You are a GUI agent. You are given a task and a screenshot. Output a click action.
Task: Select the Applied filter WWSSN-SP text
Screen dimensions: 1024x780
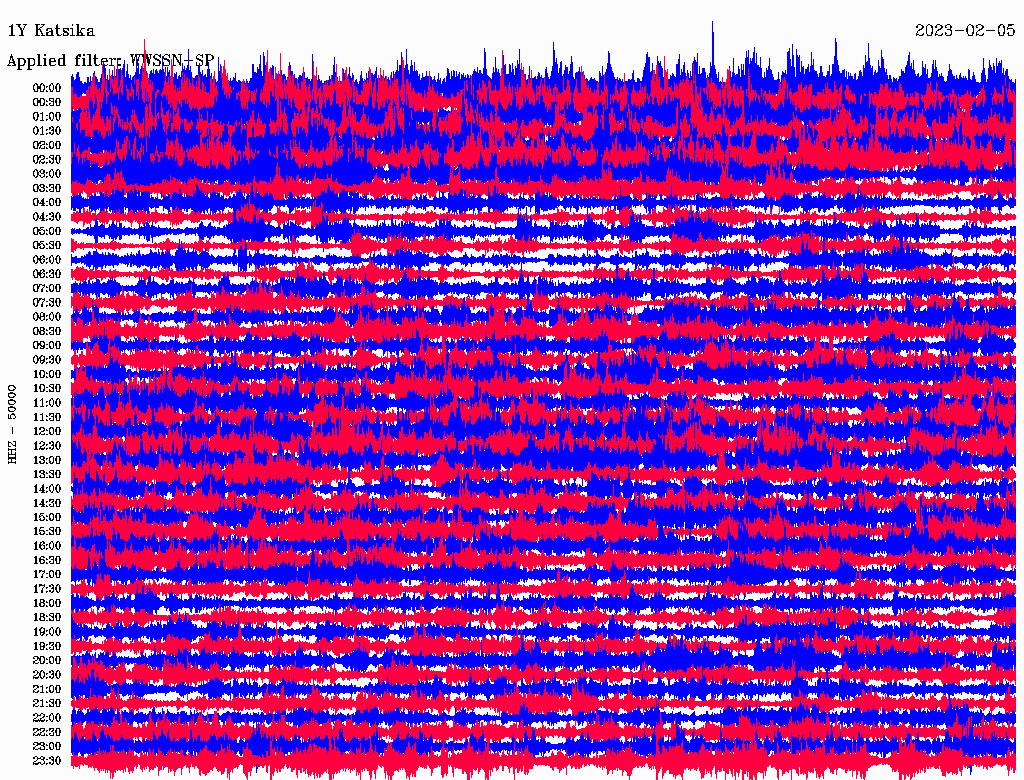110,60
